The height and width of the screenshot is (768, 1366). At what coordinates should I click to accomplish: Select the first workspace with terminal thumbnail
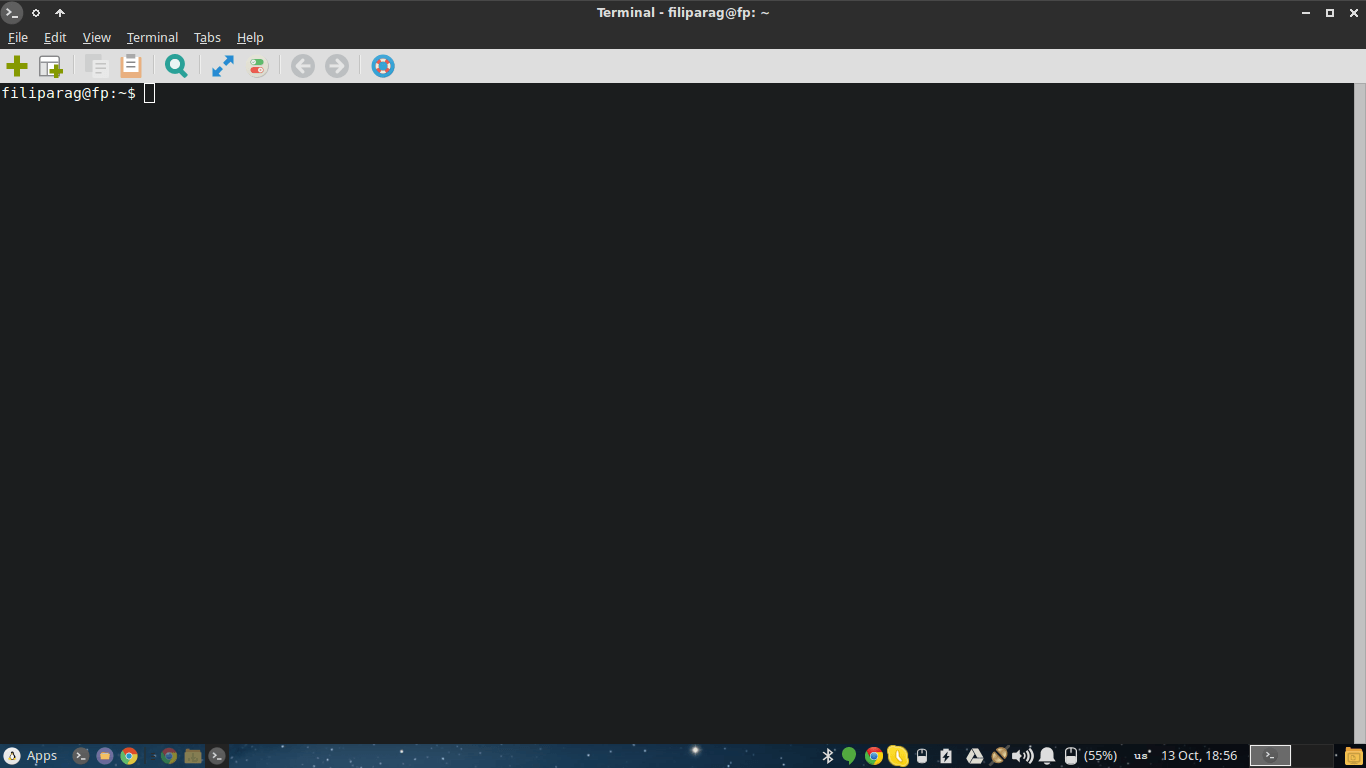1270,756
